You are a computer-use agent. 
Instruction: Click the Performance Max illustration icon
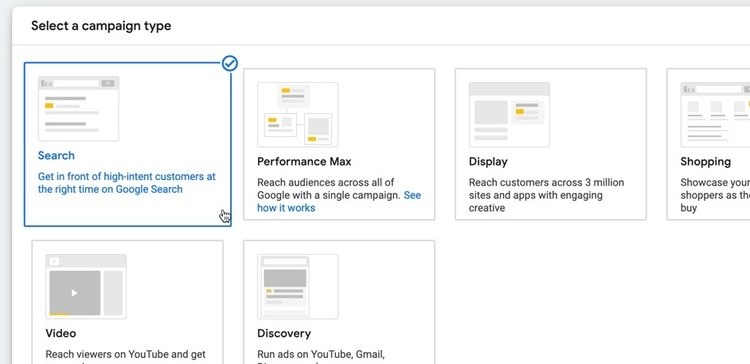(x=298, y=114)
